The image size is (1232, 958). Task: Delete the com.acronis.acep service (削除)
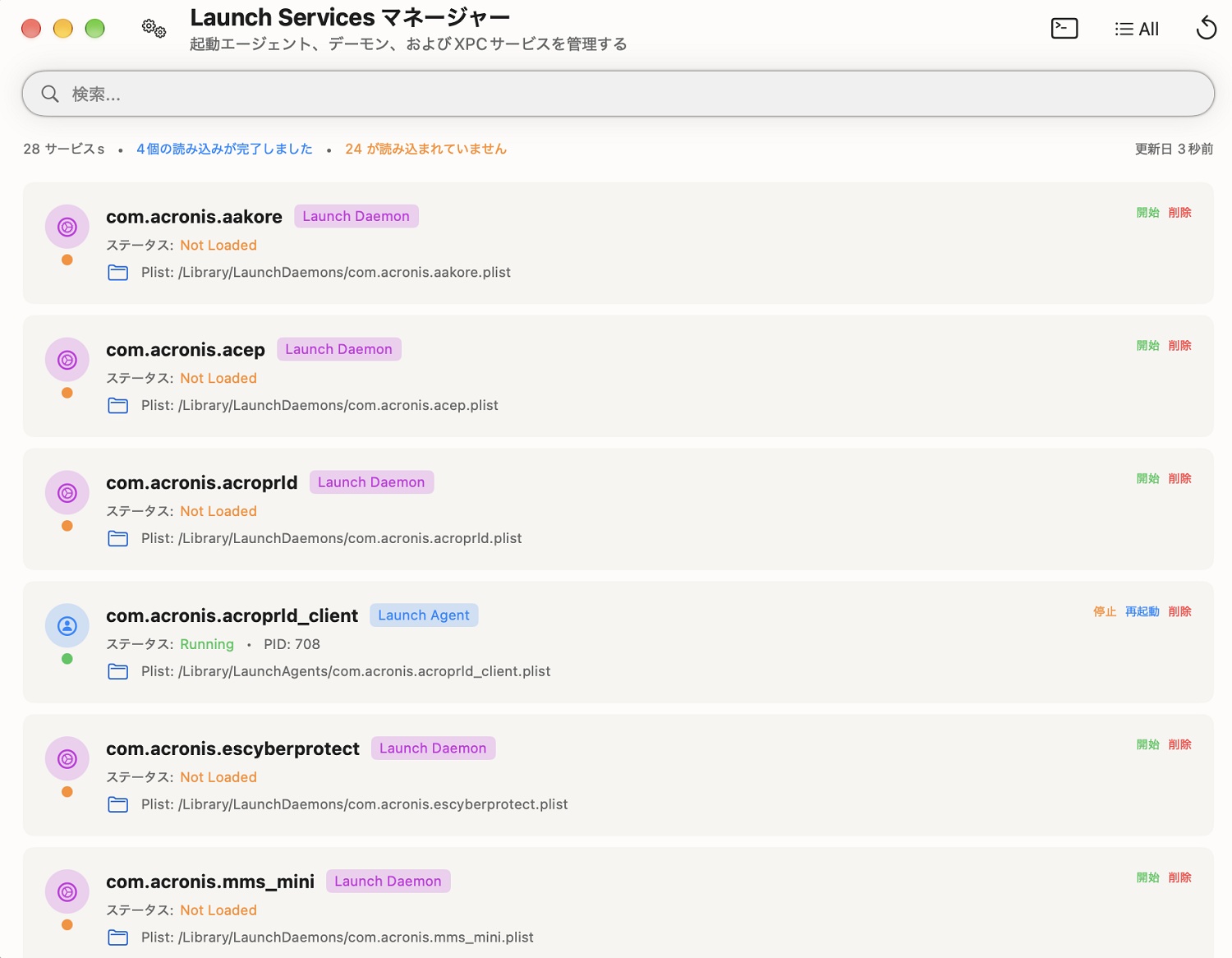pyautogui.click(x=1179, y=346)
